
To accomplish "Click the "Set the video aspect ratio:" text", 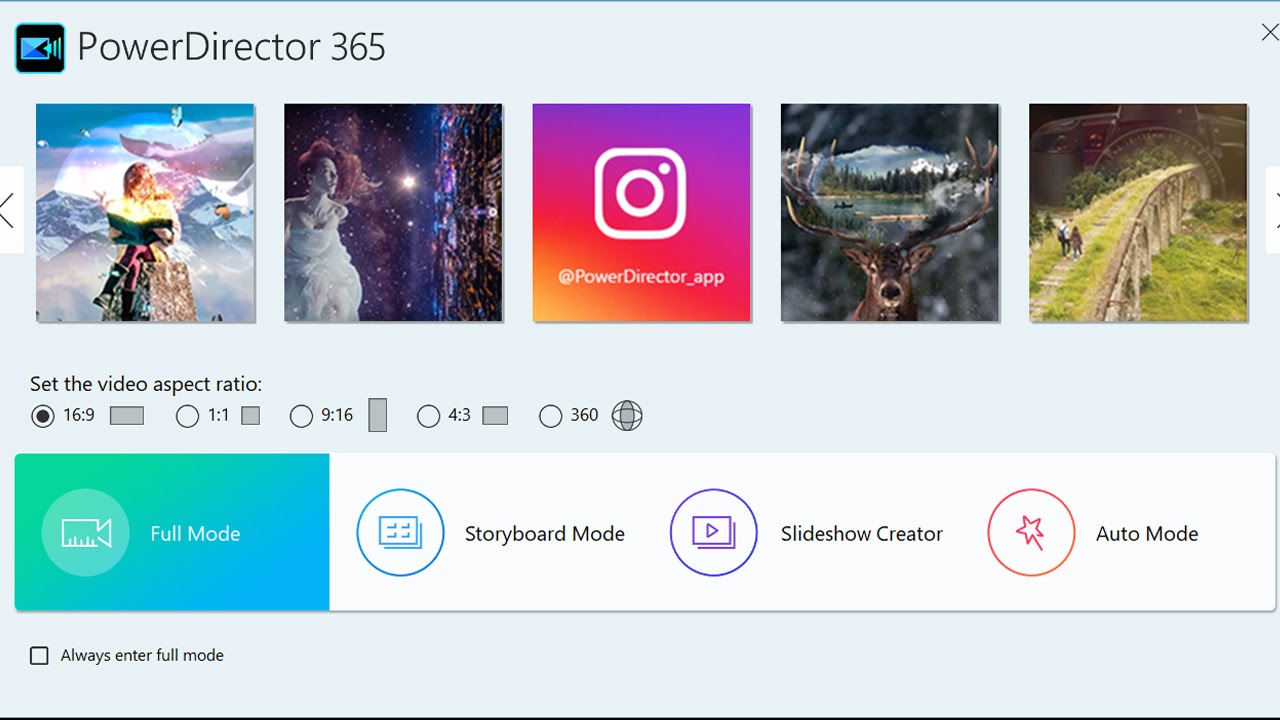I will point(146,384).
